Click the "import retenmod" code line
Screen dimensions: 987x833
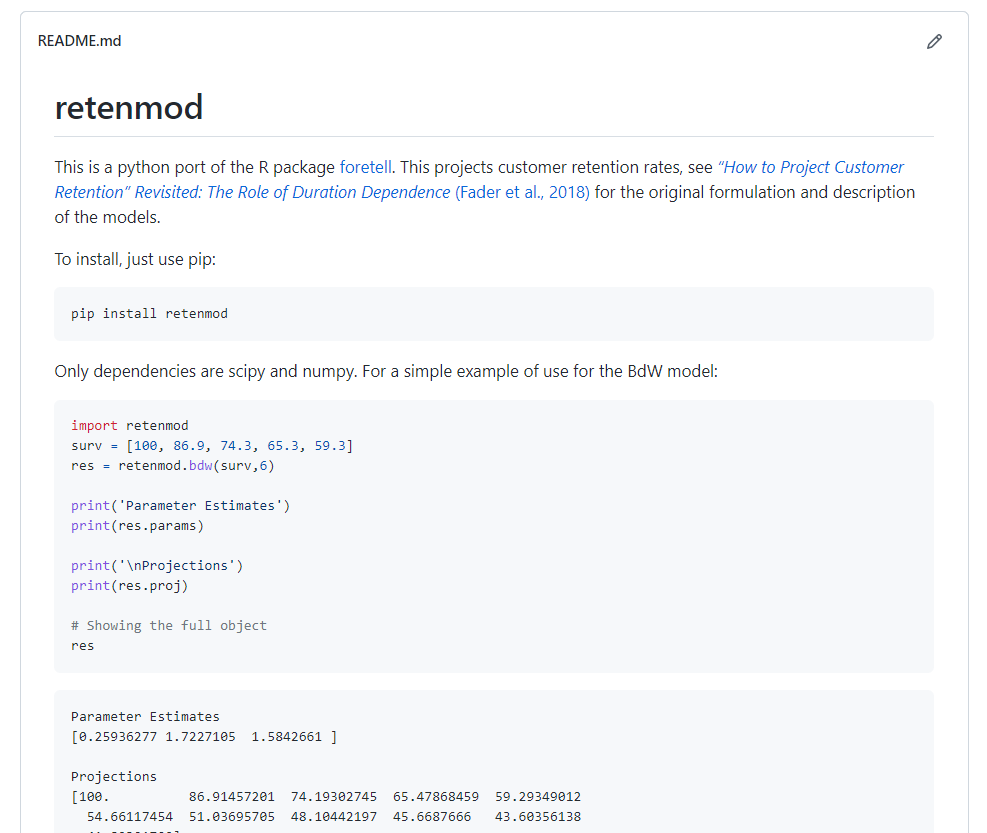tap(130, 425)
